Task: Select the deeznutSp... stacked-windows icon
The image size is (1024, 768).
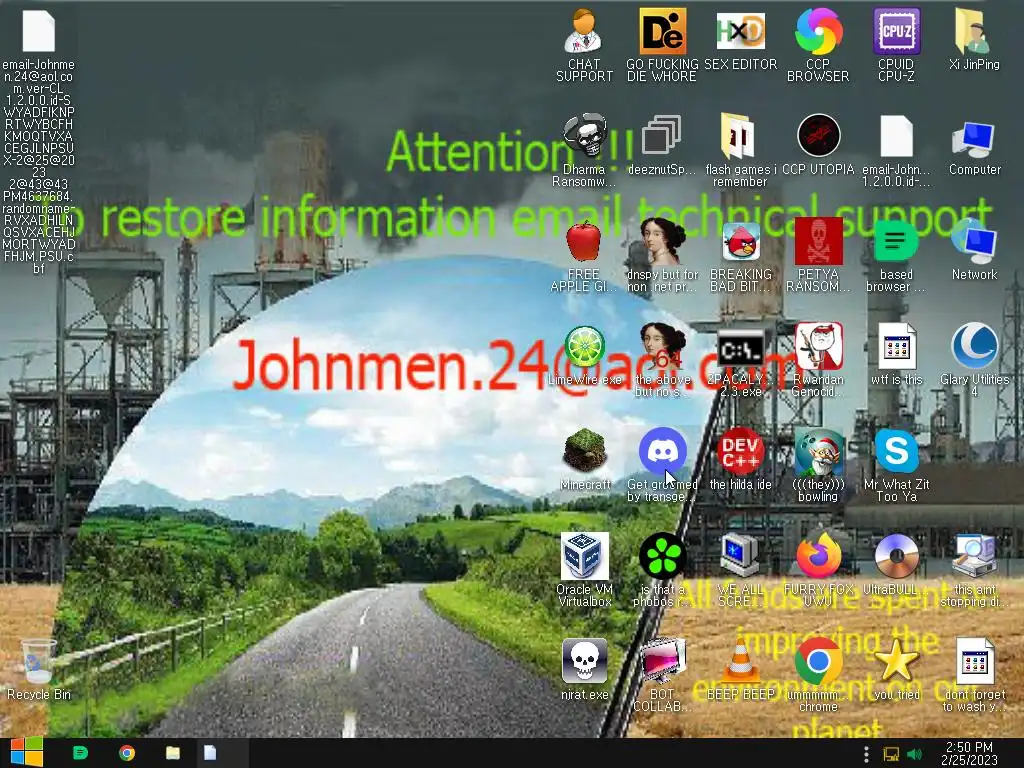Action: (x=662, y=146)
